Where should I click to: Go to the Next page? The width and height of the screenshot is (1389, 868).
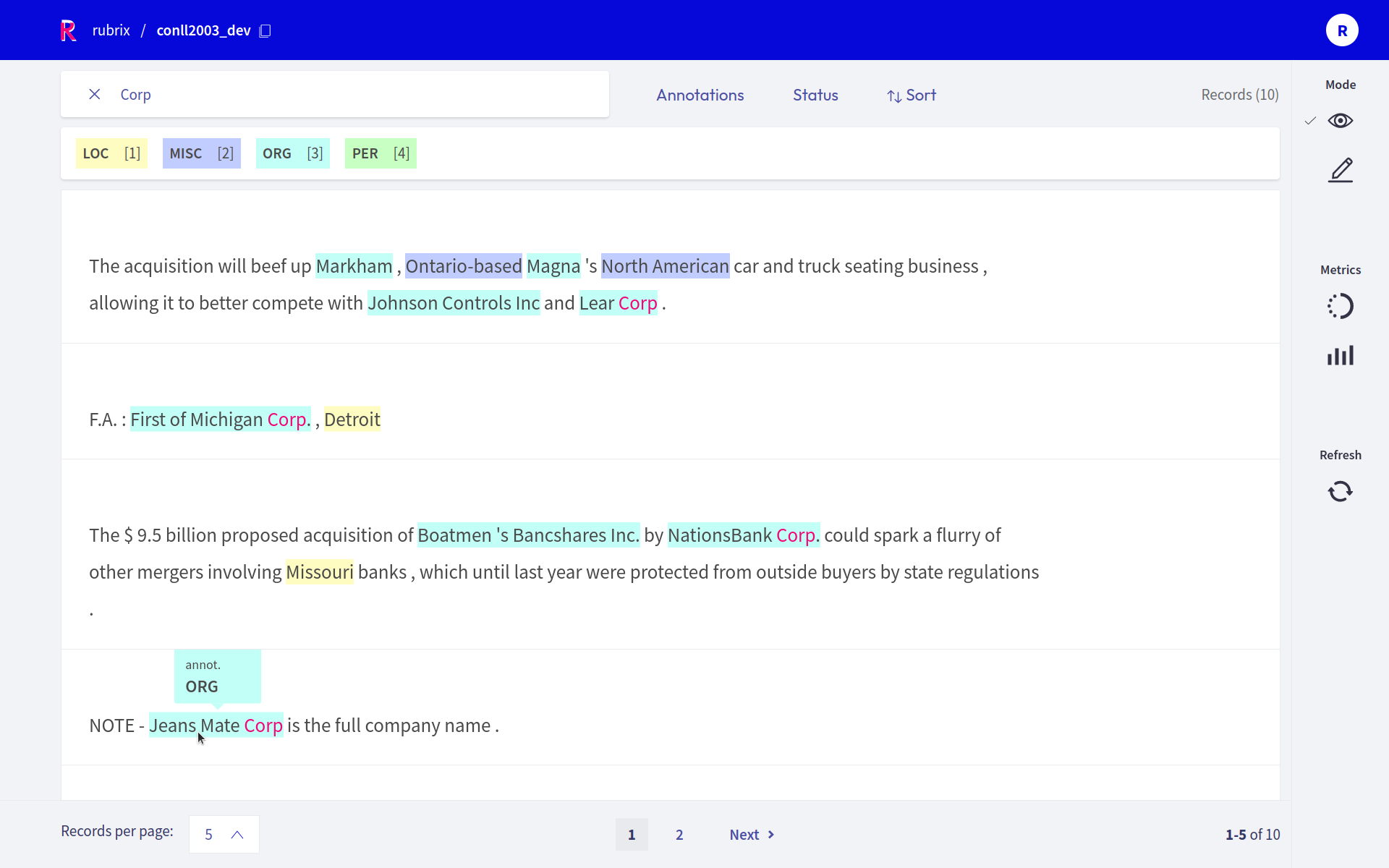pos(752,835)
